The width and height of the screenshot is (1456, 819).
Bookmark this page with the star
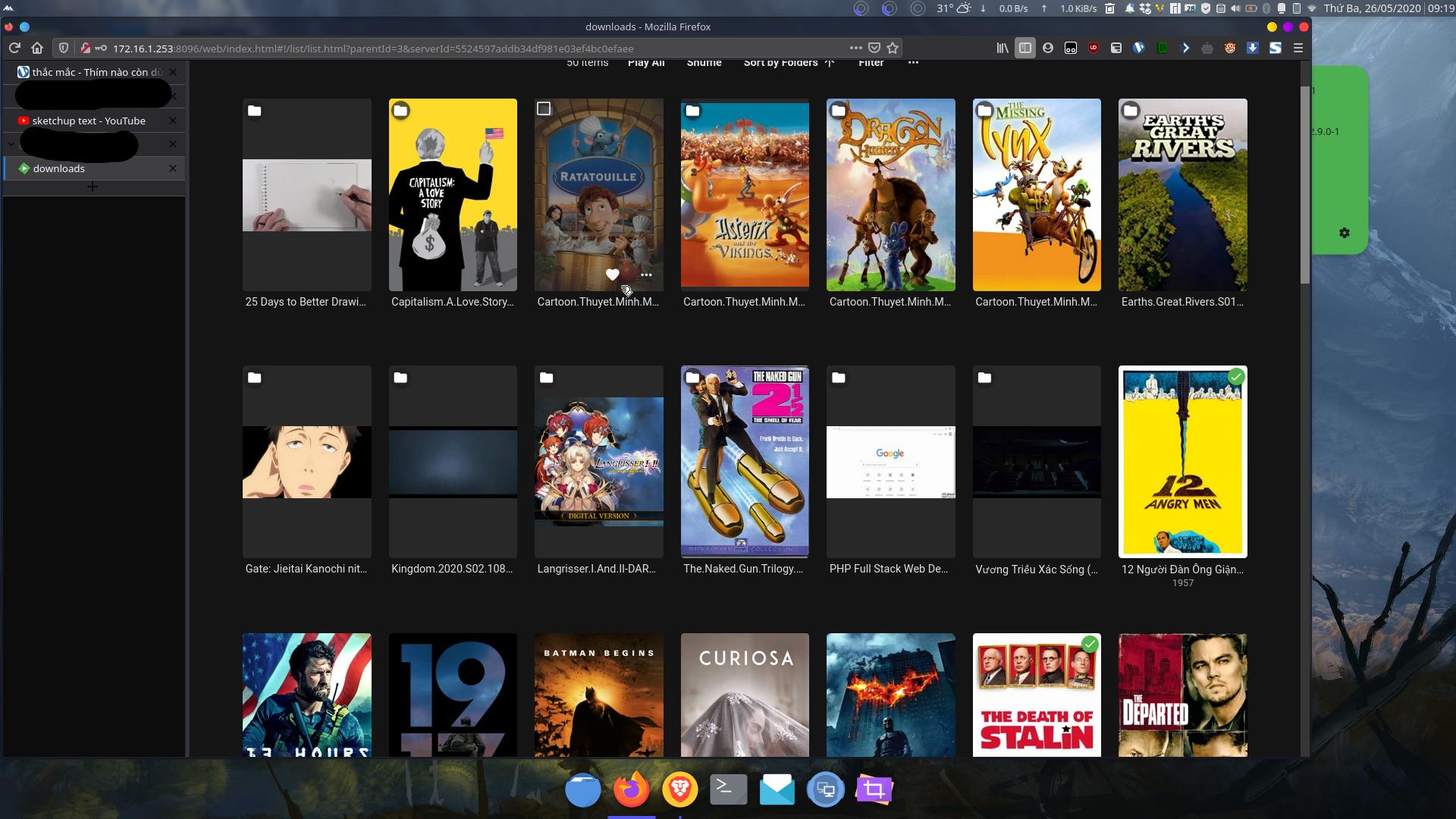(893, 48)
